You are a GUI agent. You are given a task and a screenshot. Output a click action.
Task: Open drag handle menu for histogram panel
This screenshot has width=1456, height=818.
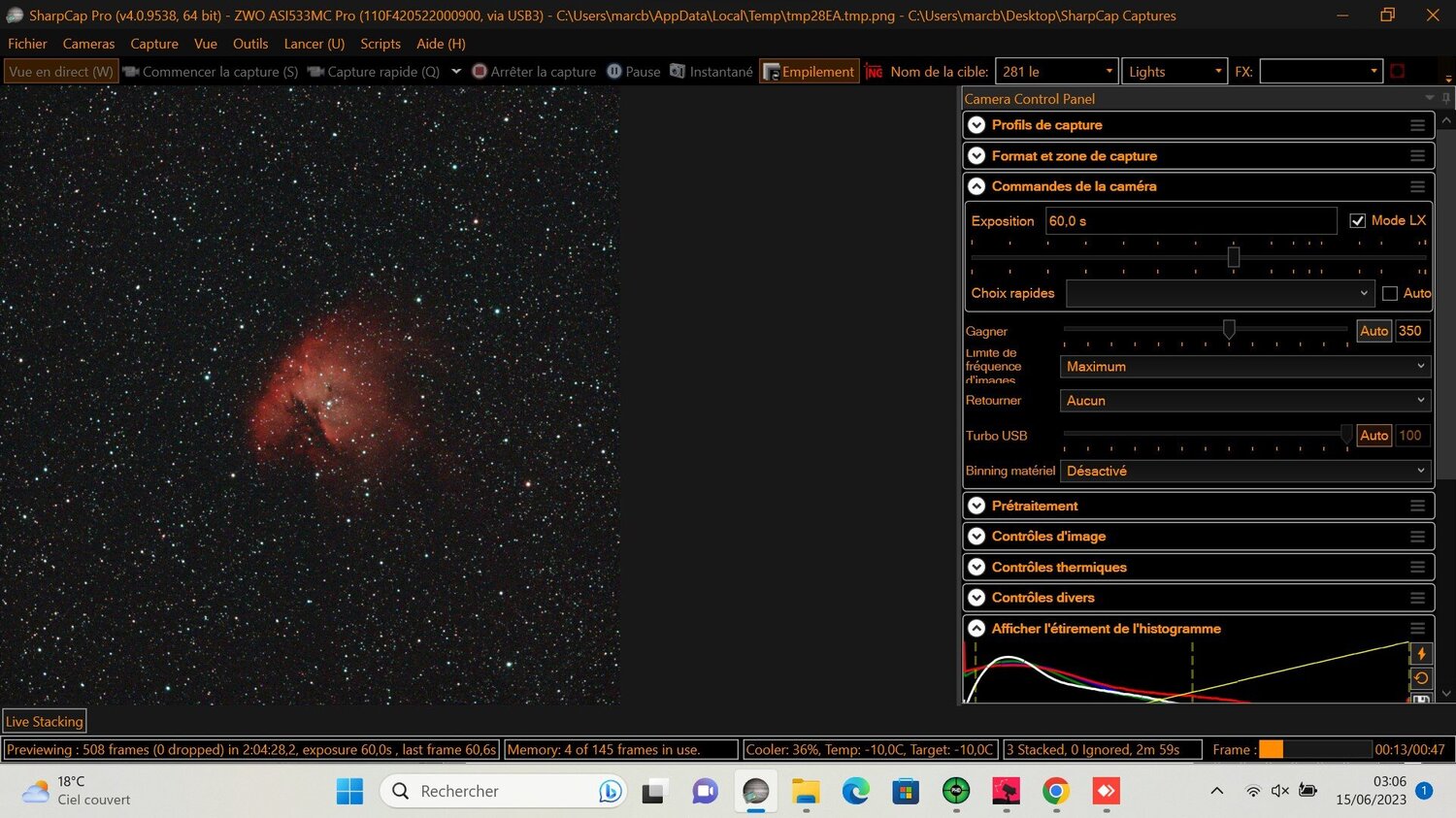click(x=1417, y=629)
